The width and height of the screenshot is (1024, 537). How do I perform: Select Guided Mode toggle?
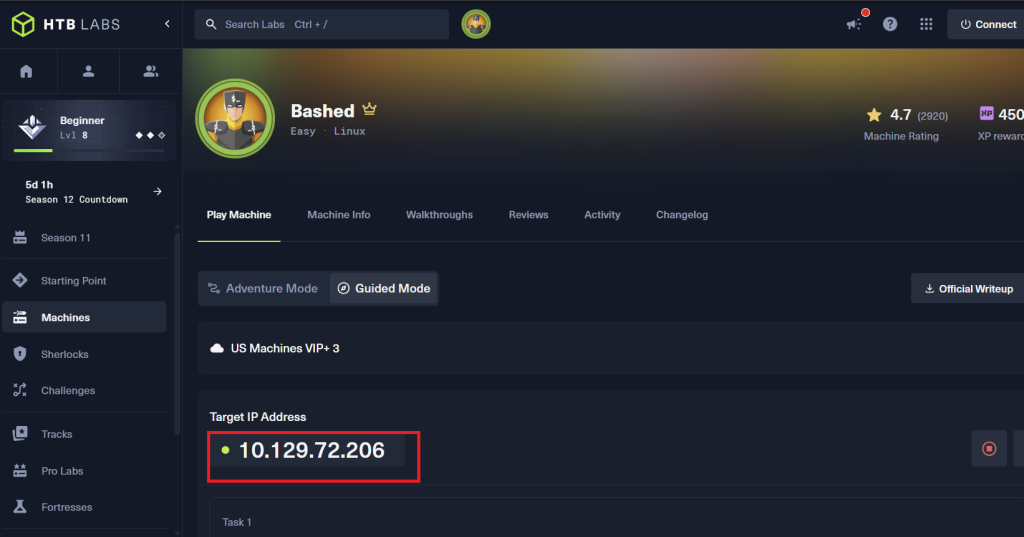[x=384, y=289]
